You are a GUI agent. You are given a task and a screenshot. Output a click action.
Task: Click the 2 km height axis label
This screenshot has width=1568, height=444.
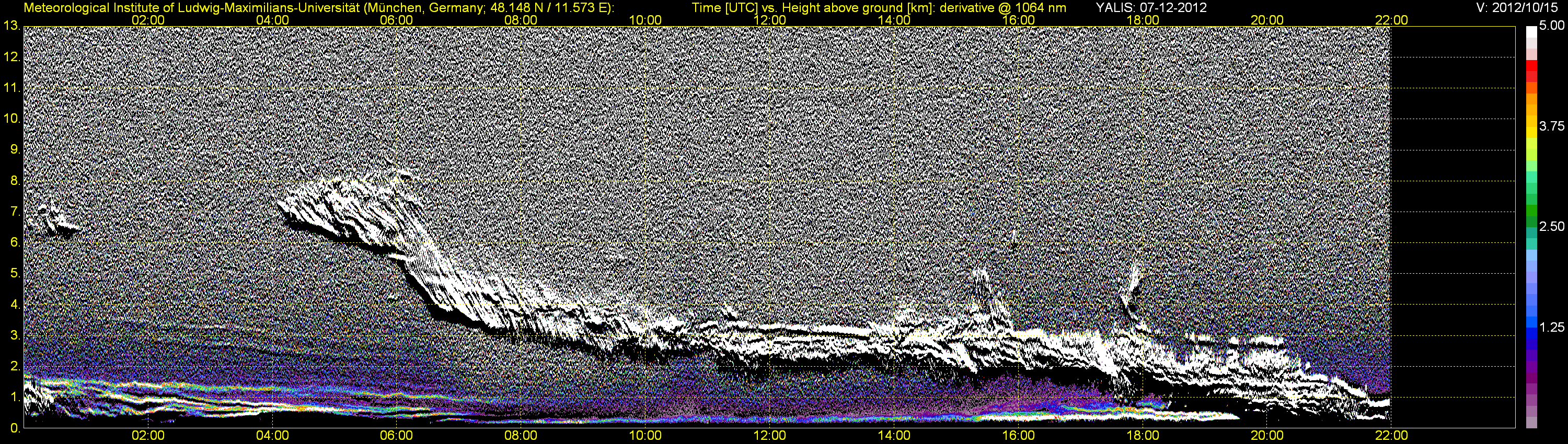pos(15,366)
